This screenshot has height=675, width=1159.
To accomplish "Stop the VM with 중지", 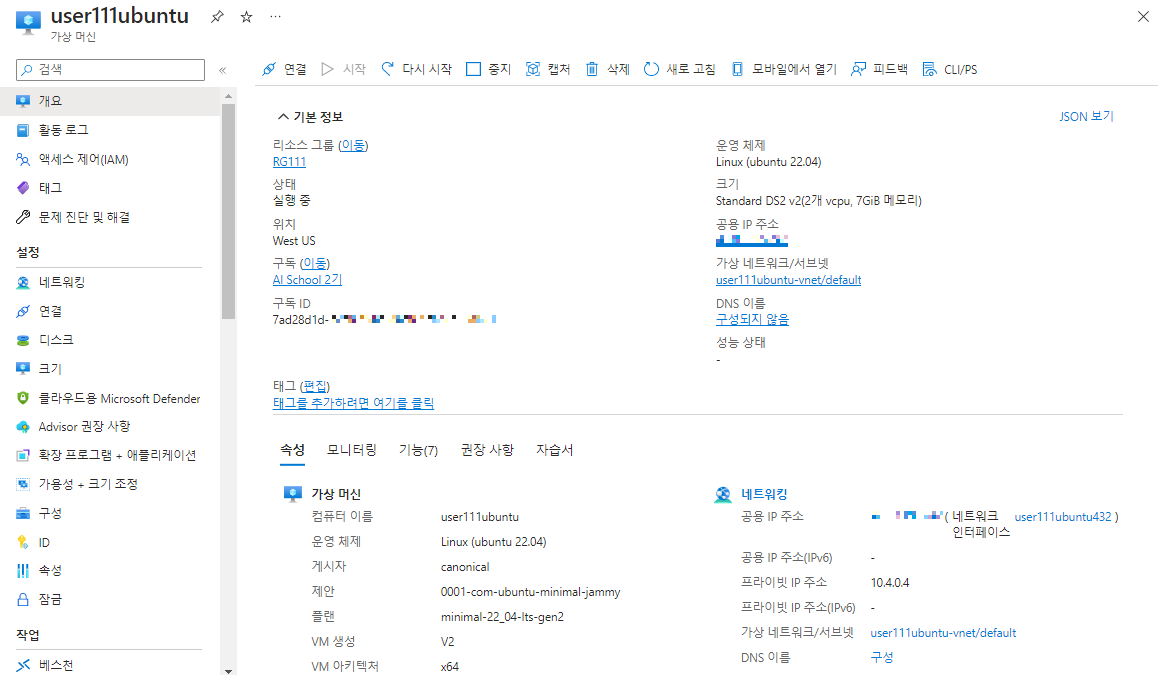I will (489, 69).
